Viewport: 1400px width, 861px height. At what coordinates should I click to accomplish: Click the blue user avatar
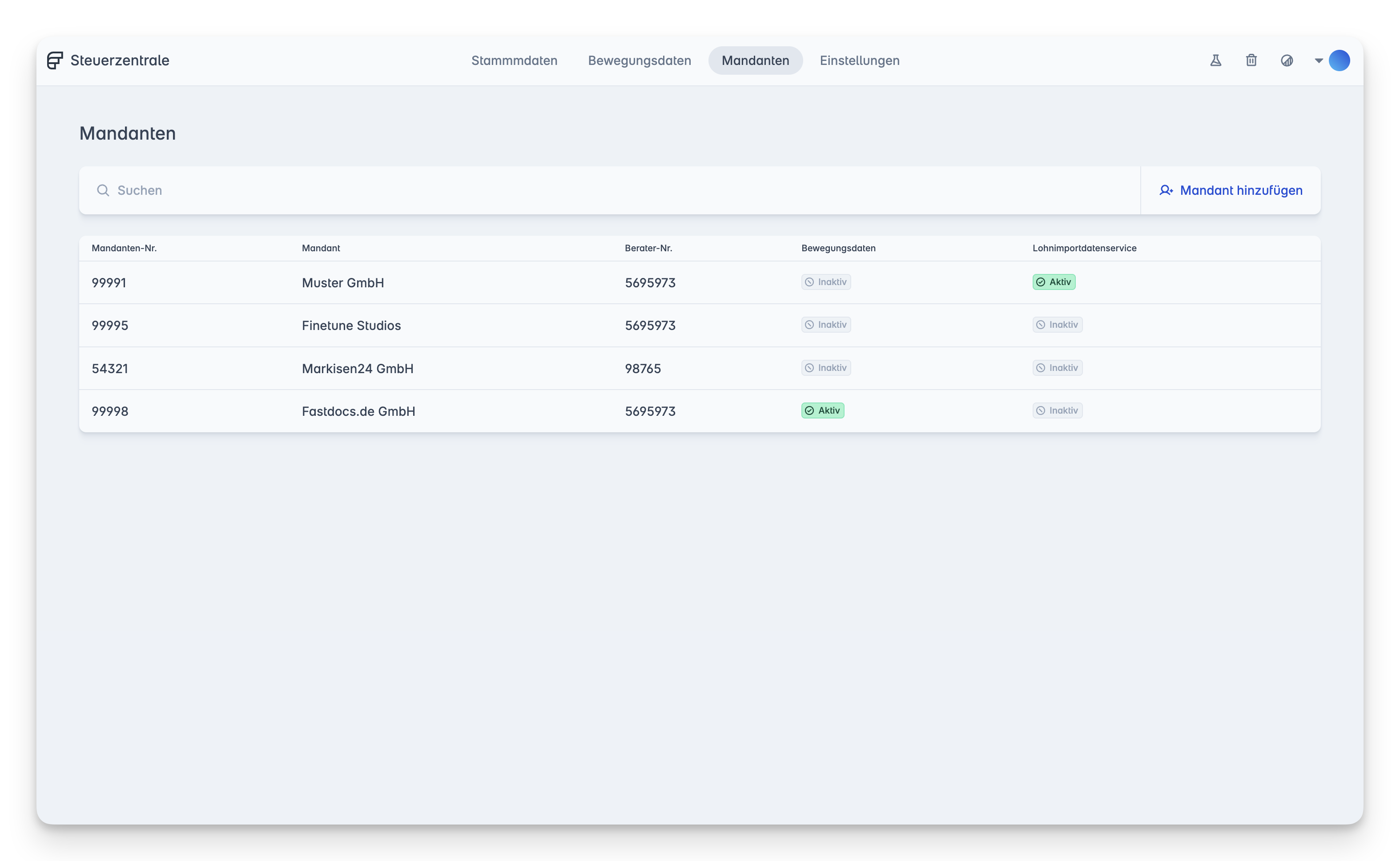[x=1339, y=60]
